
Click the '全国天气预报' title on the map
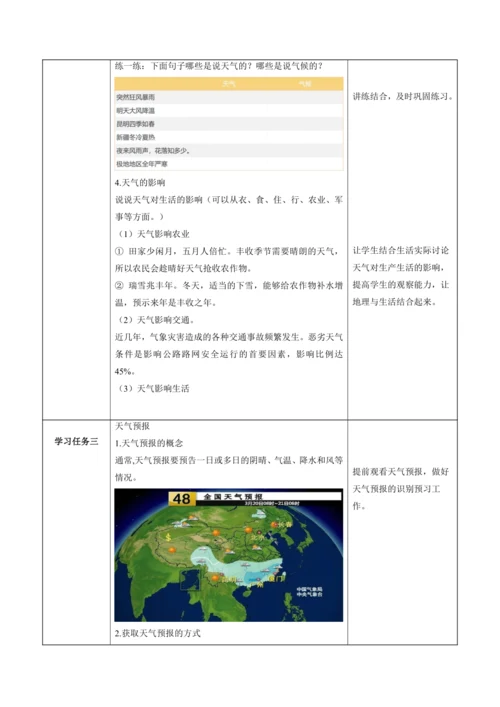point(233,496)
